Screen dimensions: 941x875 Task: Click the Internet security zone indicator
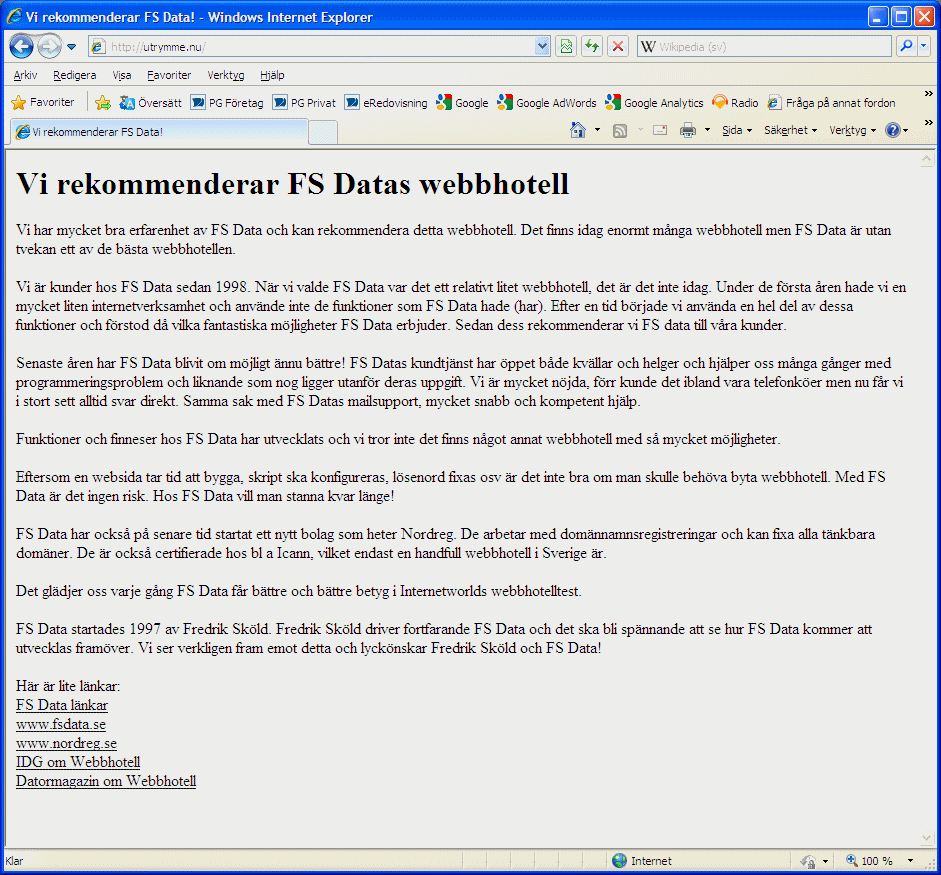pos(642,861)
